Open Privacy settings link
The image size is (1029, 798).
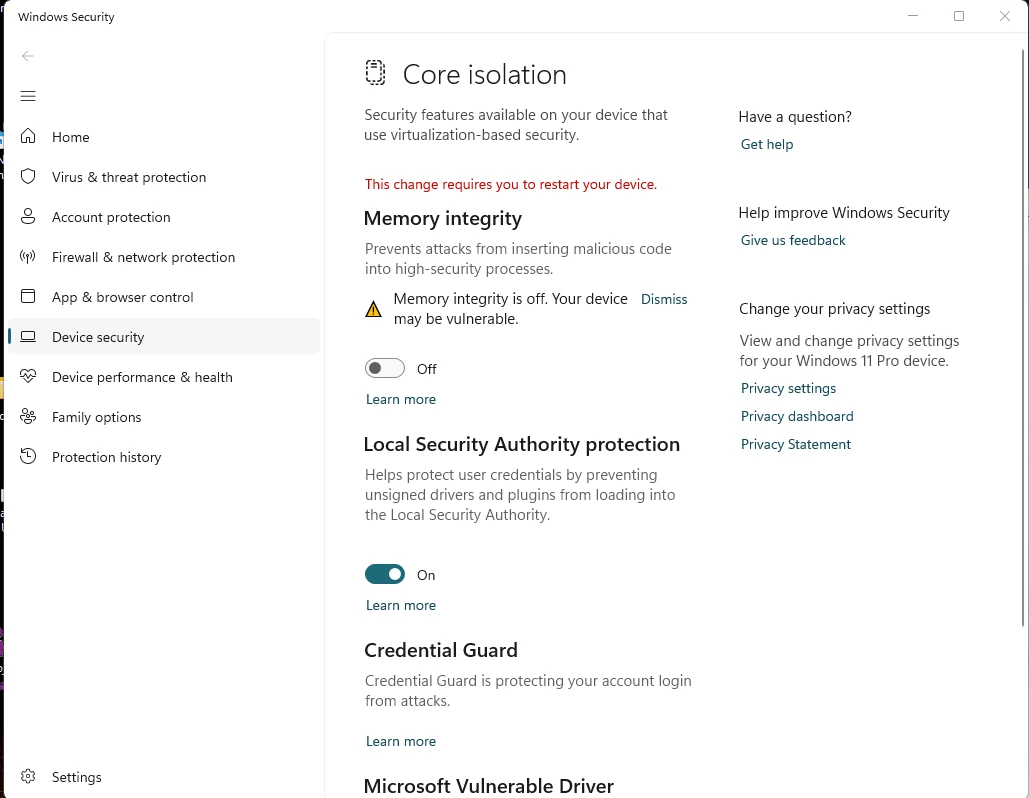[x=788, y=388]
